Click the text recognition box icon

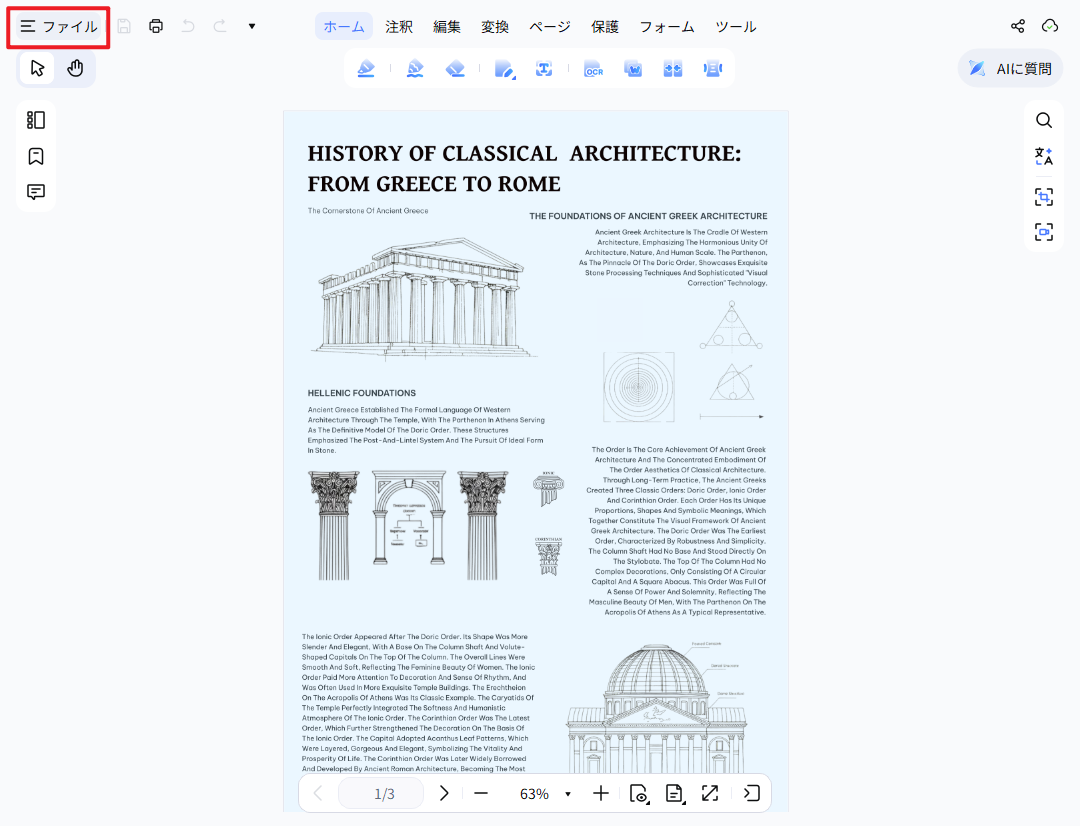click(x=544, y=68)
